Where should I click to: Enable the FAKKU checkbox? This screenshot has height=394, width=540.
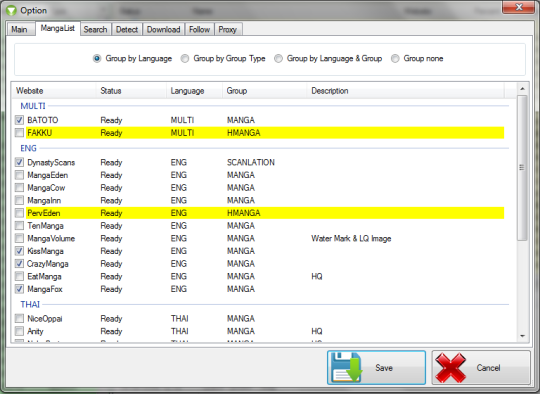[x=19, y=133]
